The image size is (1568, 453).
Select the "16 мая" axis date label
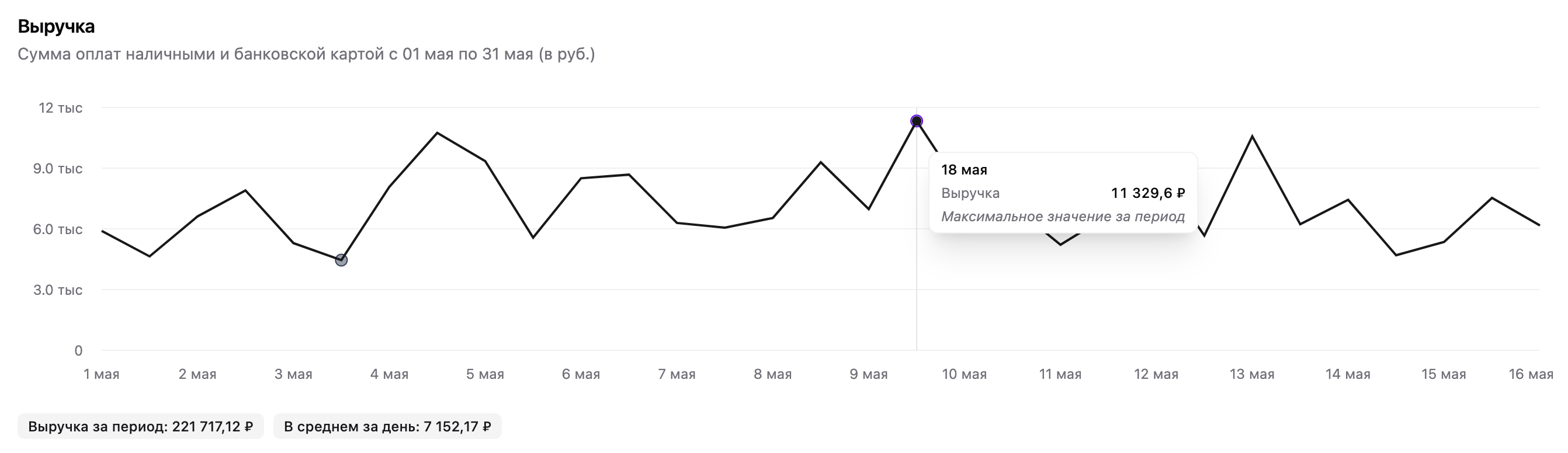(1531, 374)
